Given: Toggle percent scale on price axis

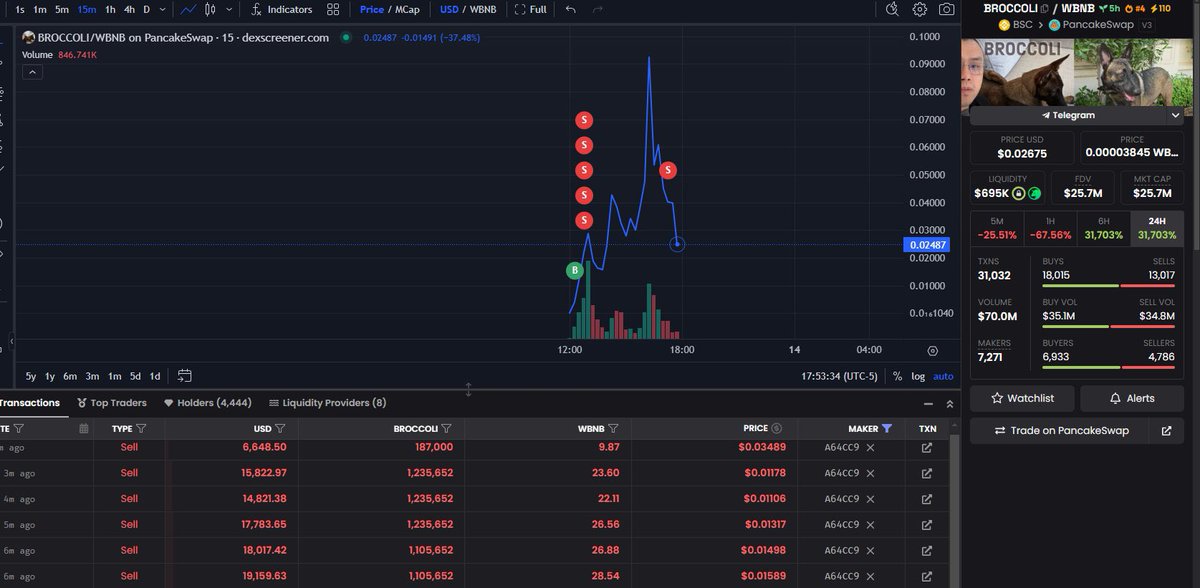Looking at the screenshot, I should click(x=897, y=376).
